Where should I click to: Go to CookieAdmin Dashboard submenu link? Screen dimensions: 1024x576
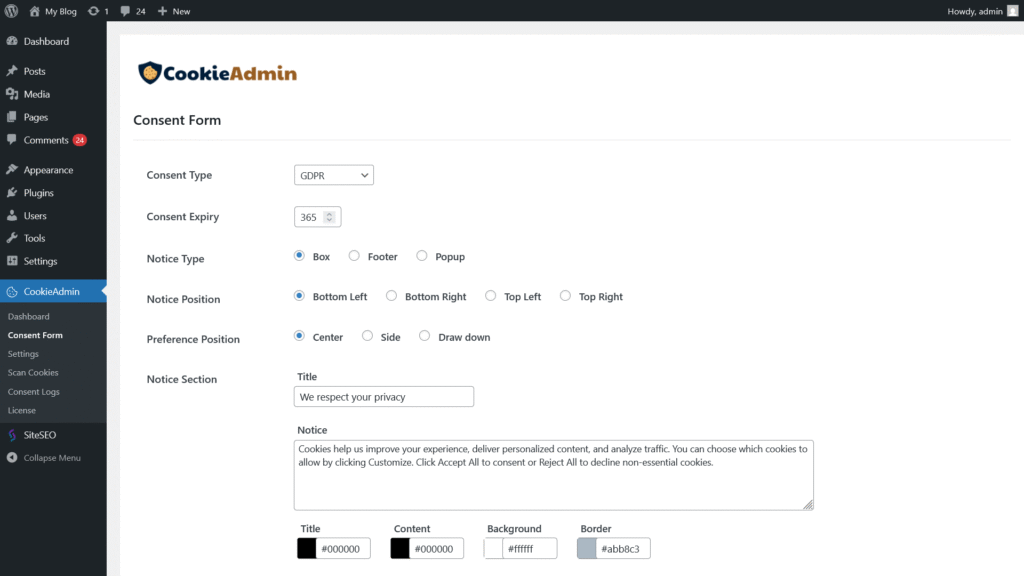click(29, 316)
